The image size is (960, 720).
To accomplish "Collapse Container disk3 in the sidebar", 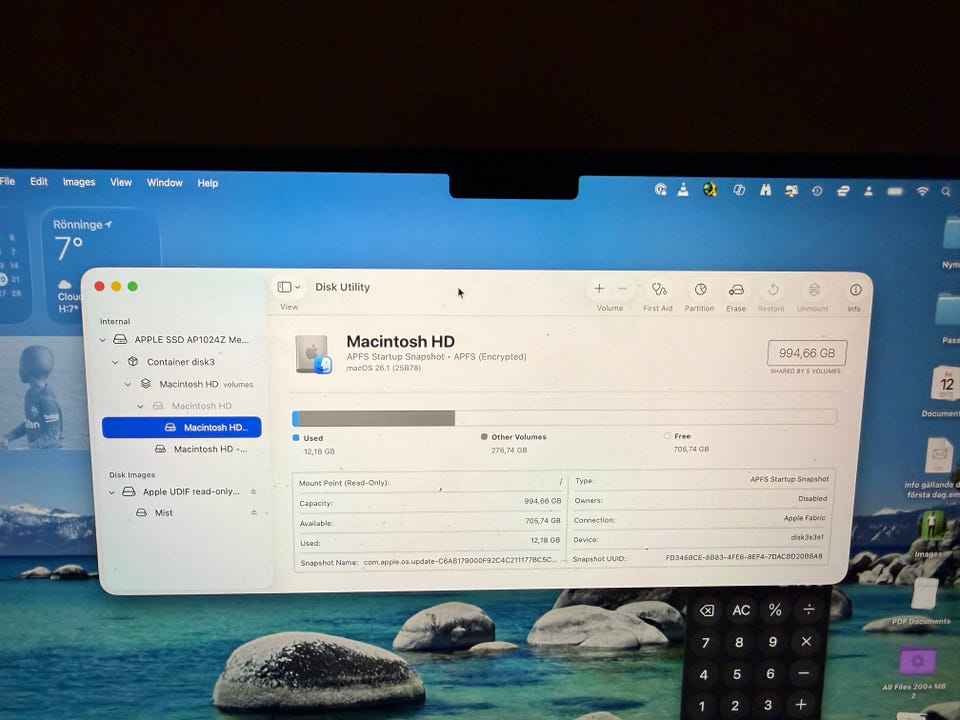I will pyautogui.click(x=115, y=362).
